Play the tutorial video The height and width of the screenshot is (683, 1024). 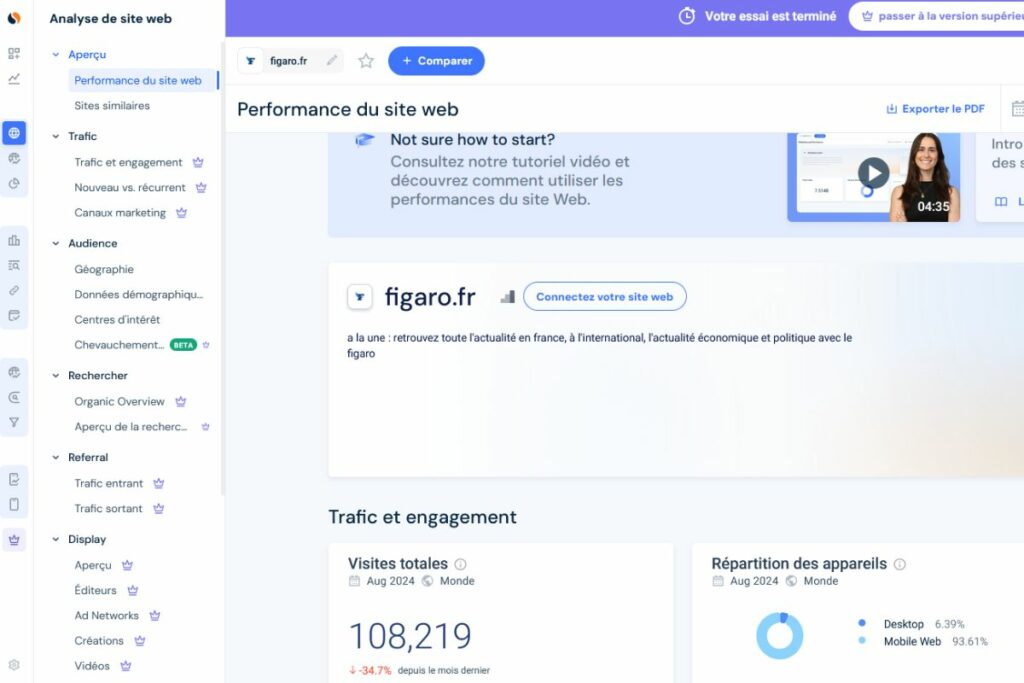click(x=873, y=173)
